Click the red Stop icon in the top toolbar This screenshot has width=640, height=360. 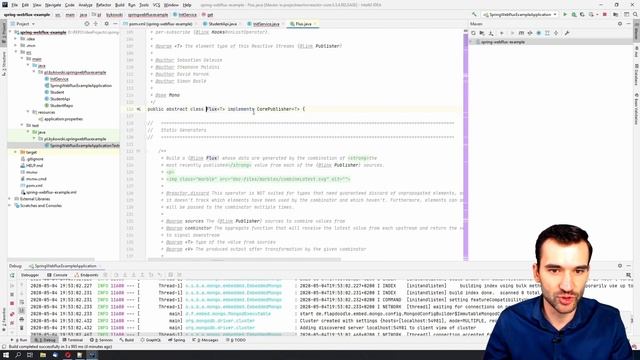pos(605,15)
